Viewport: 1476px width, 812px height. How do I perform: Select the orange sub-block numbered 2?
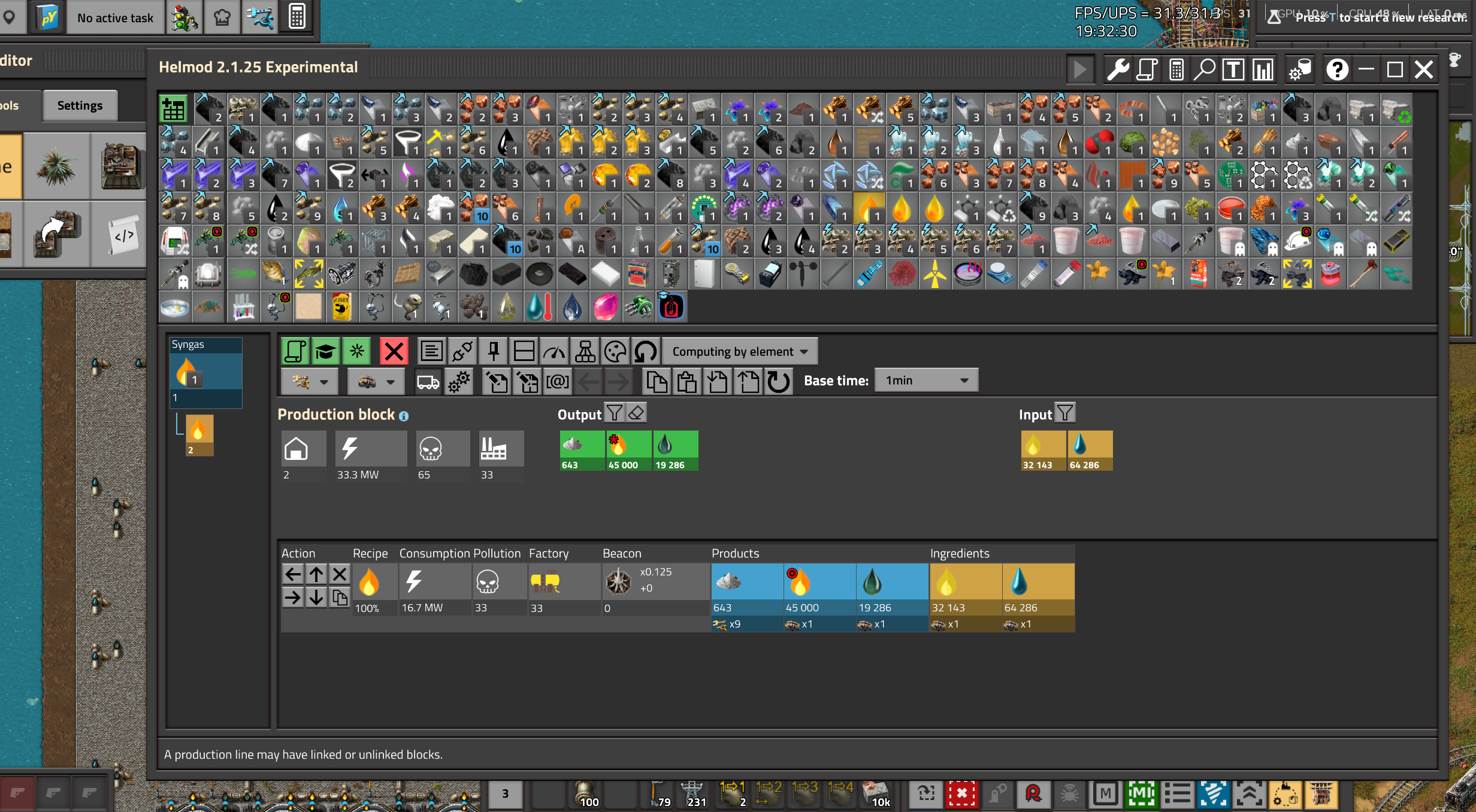click(x=199, y=435)
